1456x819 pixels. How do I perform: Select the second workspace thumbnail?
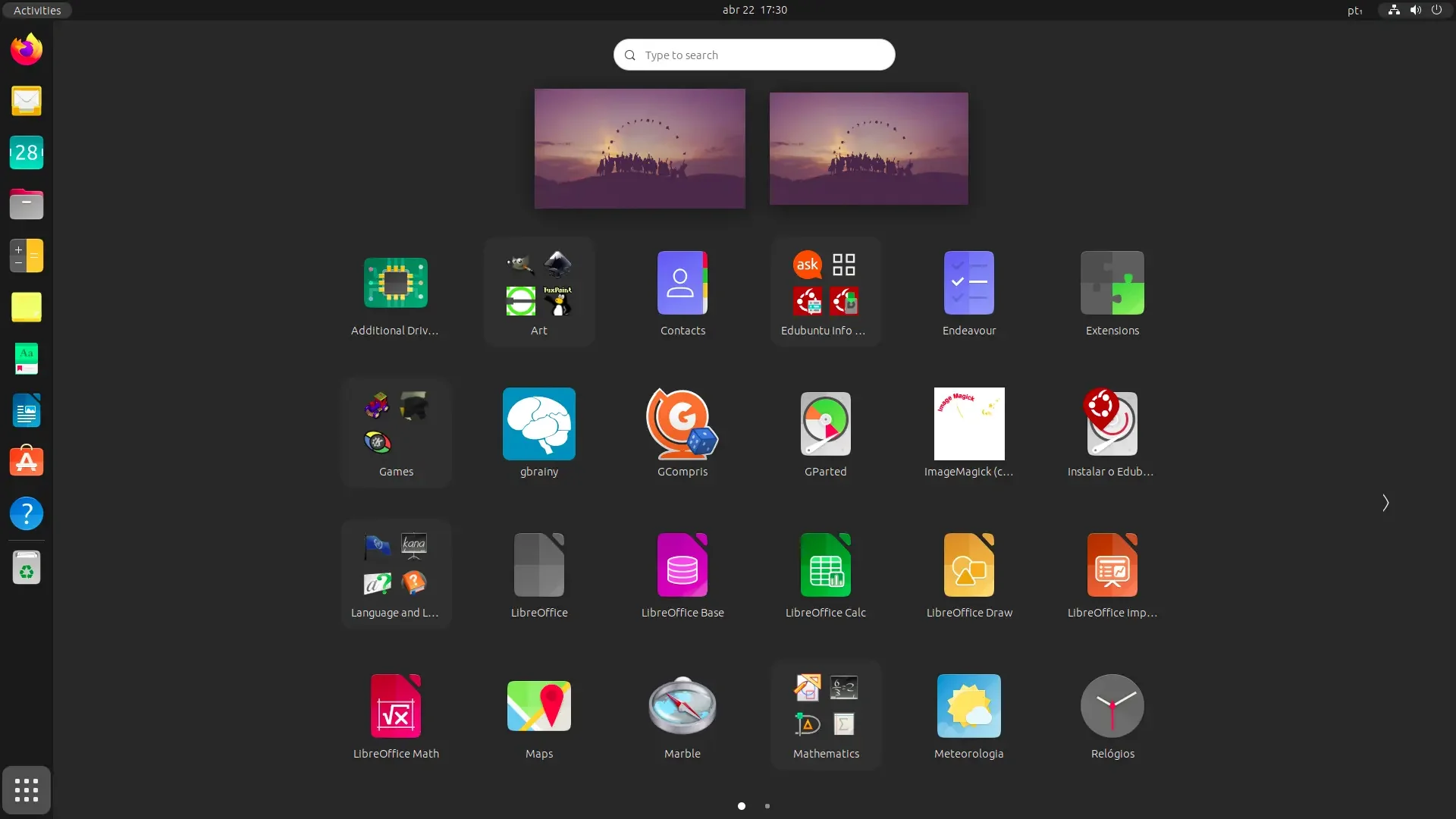pyautogui.click(x=869, y=149)
